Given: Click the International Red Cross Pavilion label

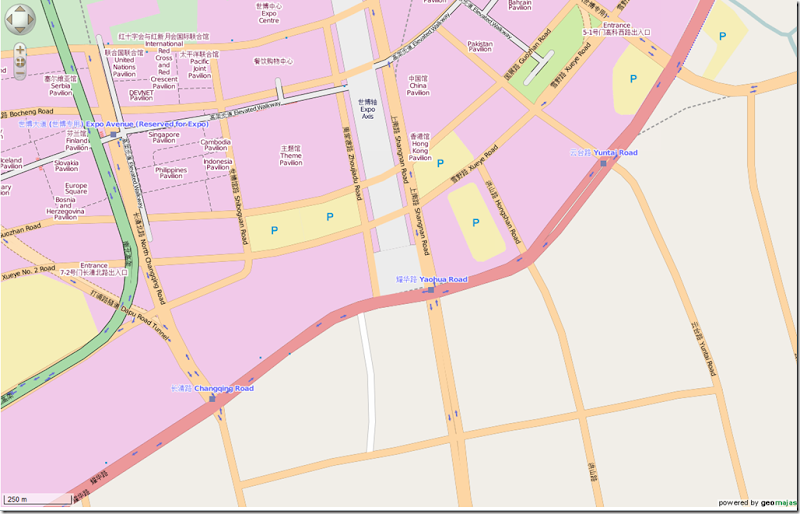Looking at the screenshot, I should tap(164, 62).
